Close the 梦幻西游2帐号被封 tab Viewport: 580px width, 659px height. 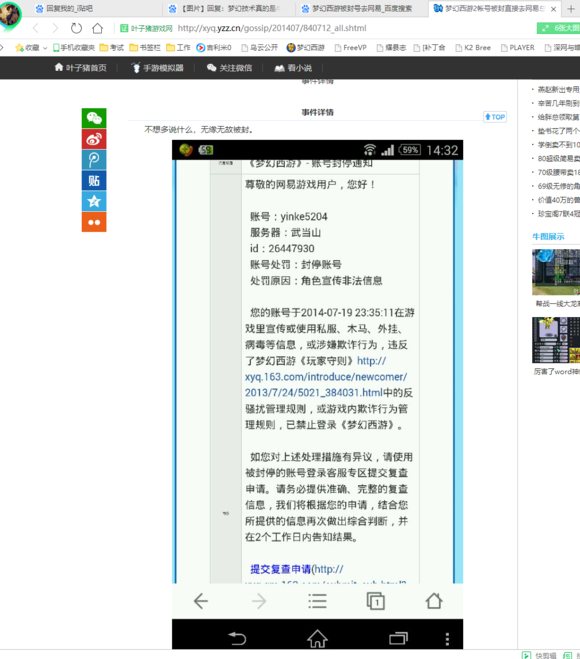point(554,9)
